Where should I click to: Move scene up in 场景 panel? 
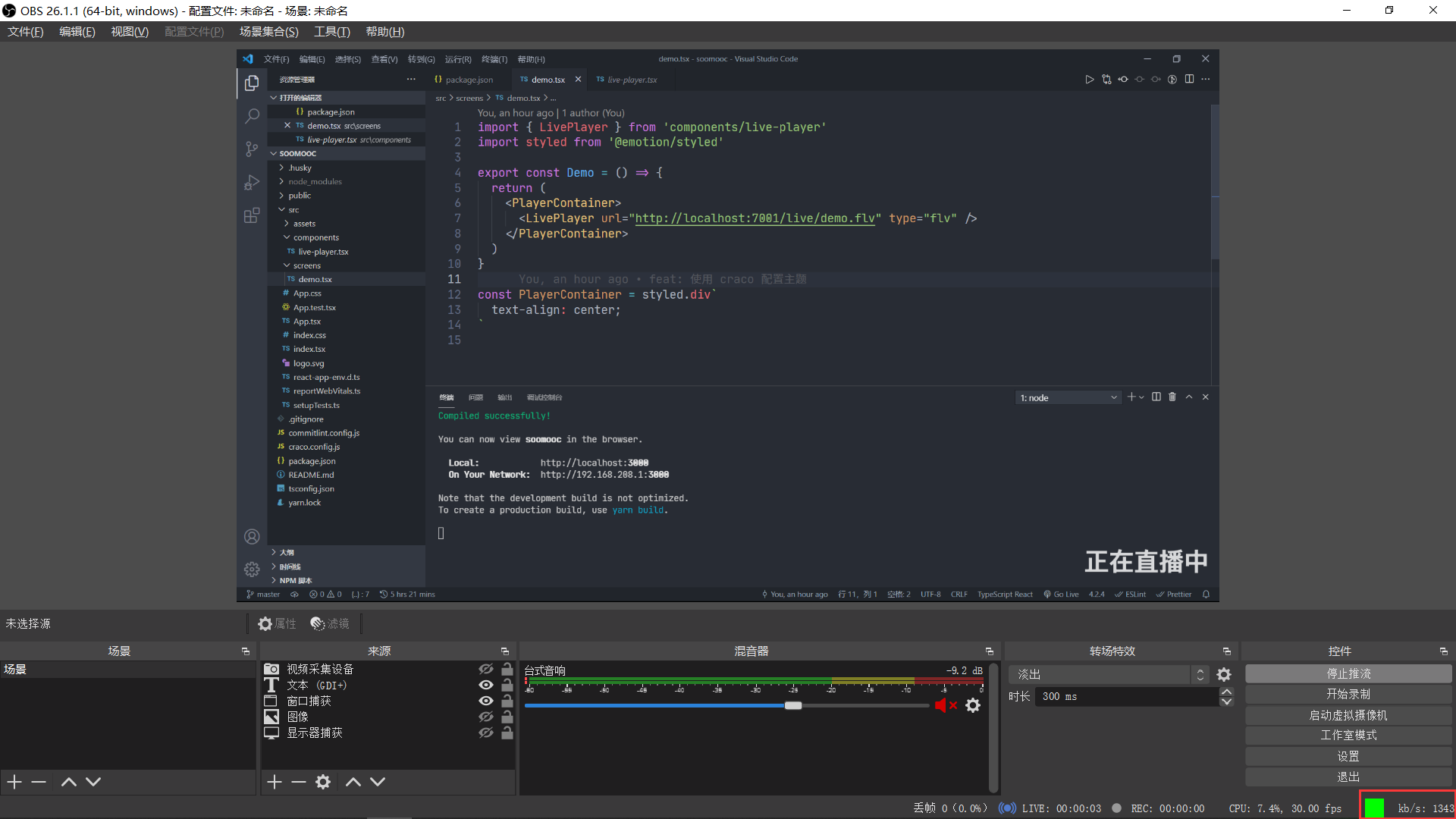coord(68,781)
